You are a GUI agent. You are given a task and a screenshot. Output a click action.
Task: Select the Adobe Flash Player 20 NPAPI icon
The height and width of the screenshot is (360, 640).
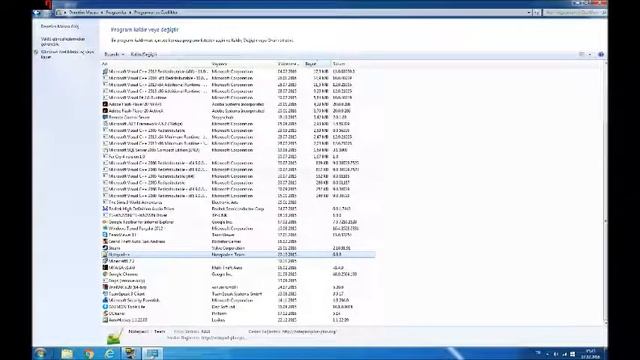(x=105, y=104)
